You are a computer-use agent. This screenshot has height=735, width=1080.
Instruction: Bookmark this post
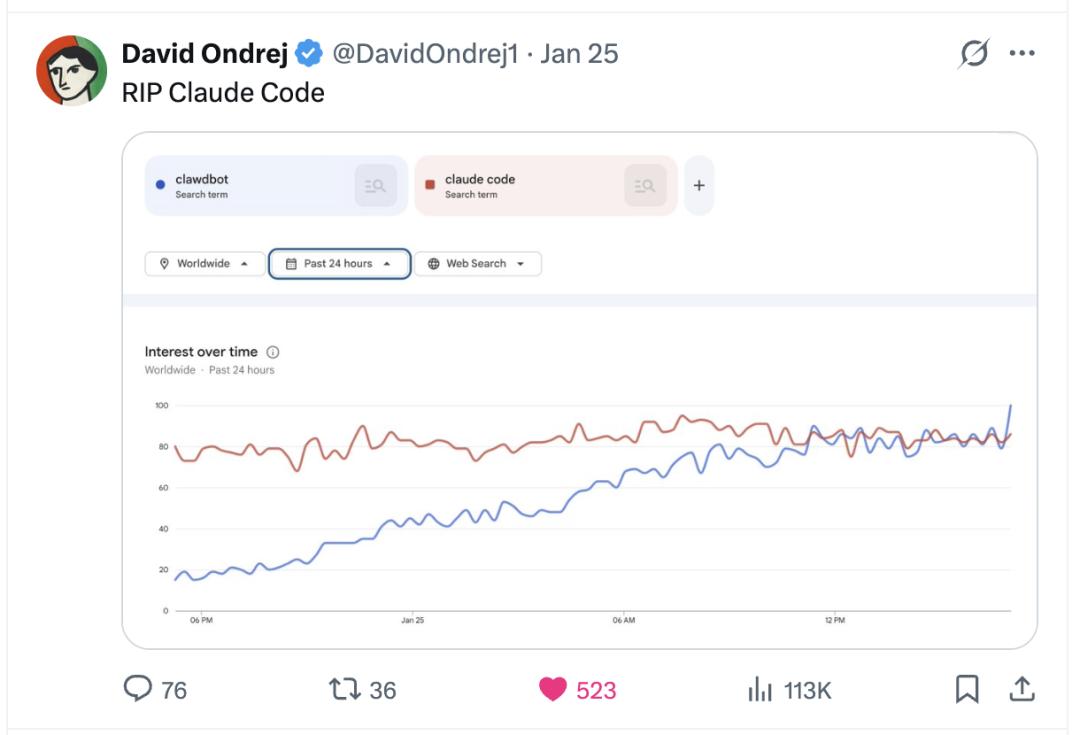pos(967,689)
